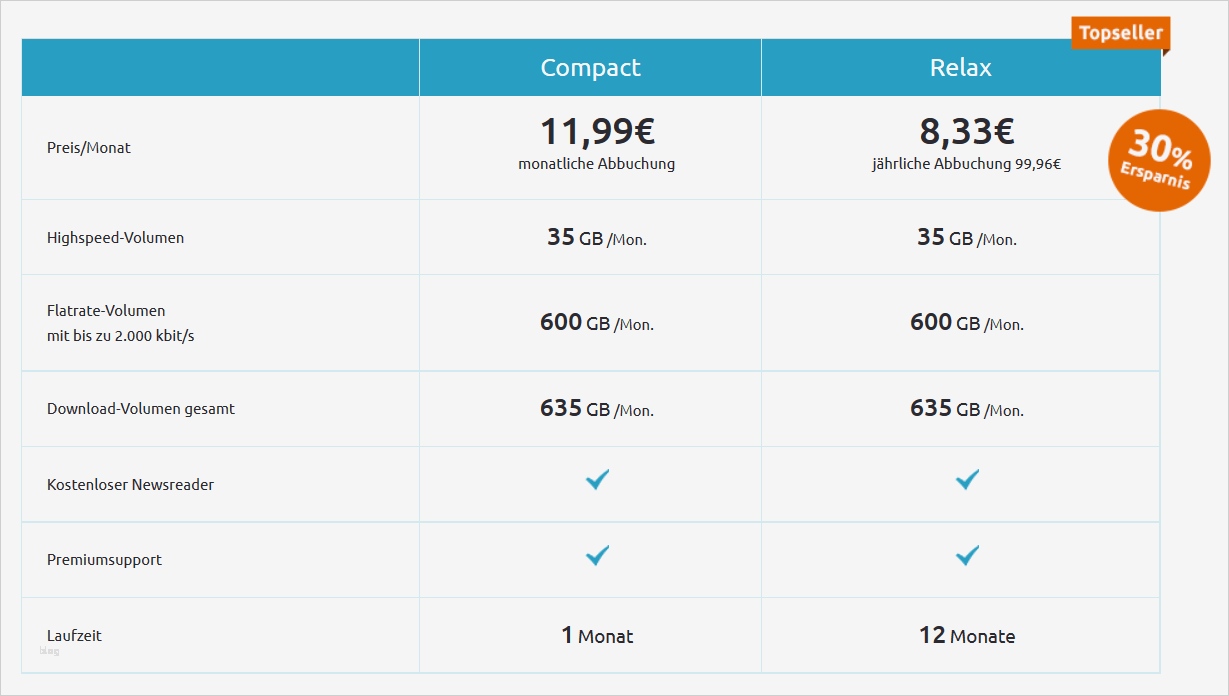The image size is (1229, 696).
Task: Click the Download-Volumen gesamt label
Action: [x=141, y=409]
